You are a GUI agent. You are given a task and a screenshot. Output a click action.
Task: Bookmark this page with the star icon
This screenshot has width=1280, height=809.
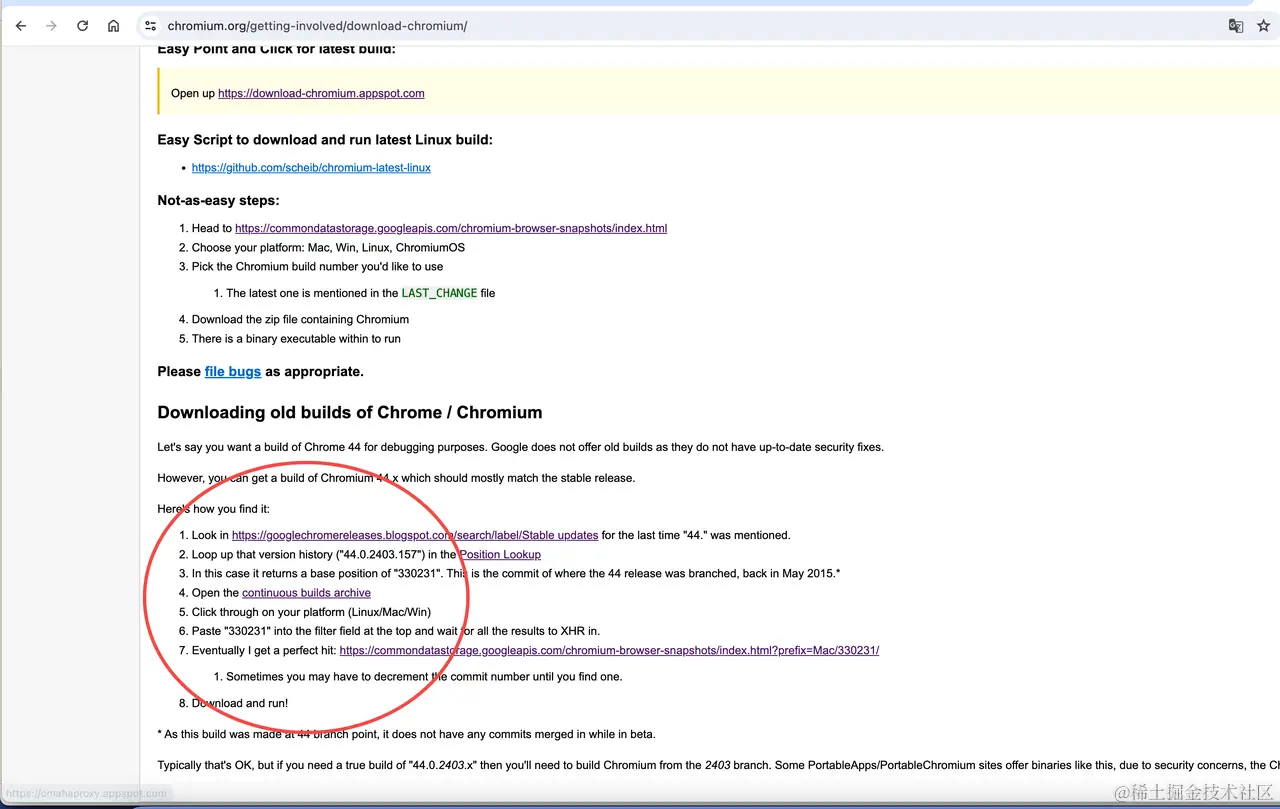[x=1264, y=26]
